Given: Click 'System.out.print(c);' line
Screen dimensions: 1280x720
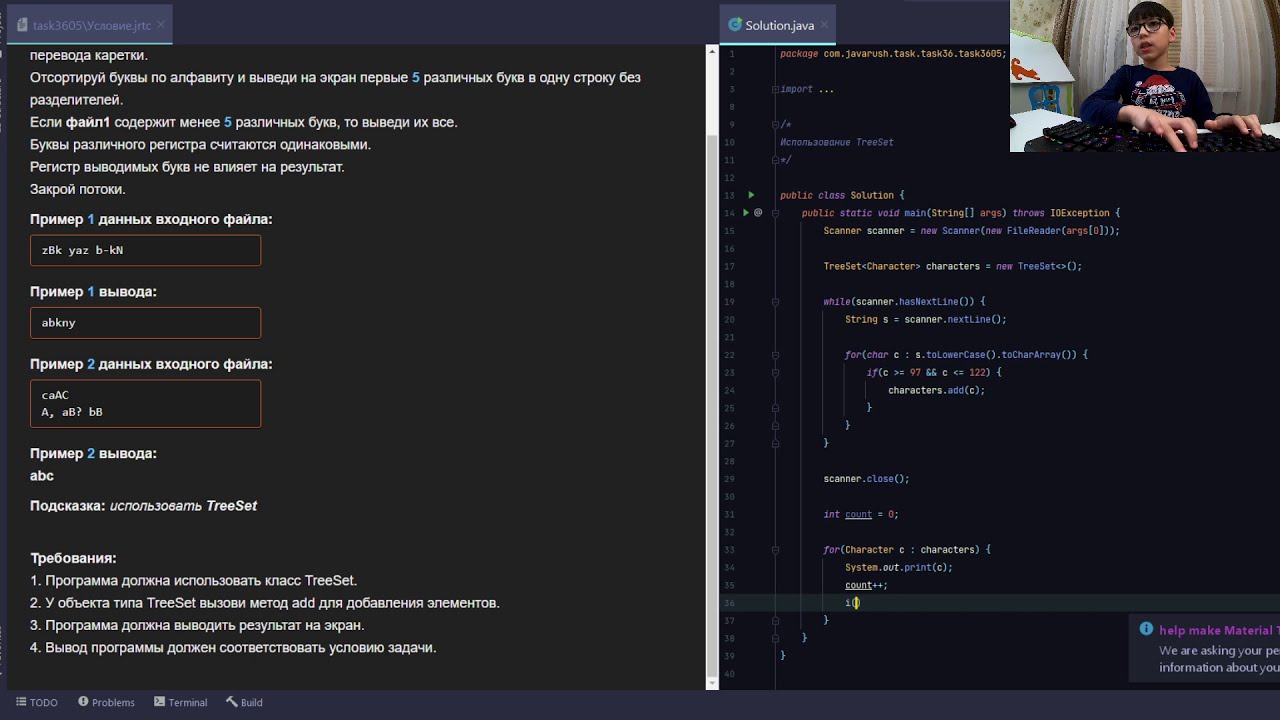Looking at the screenshot, I should coord(898,567).
